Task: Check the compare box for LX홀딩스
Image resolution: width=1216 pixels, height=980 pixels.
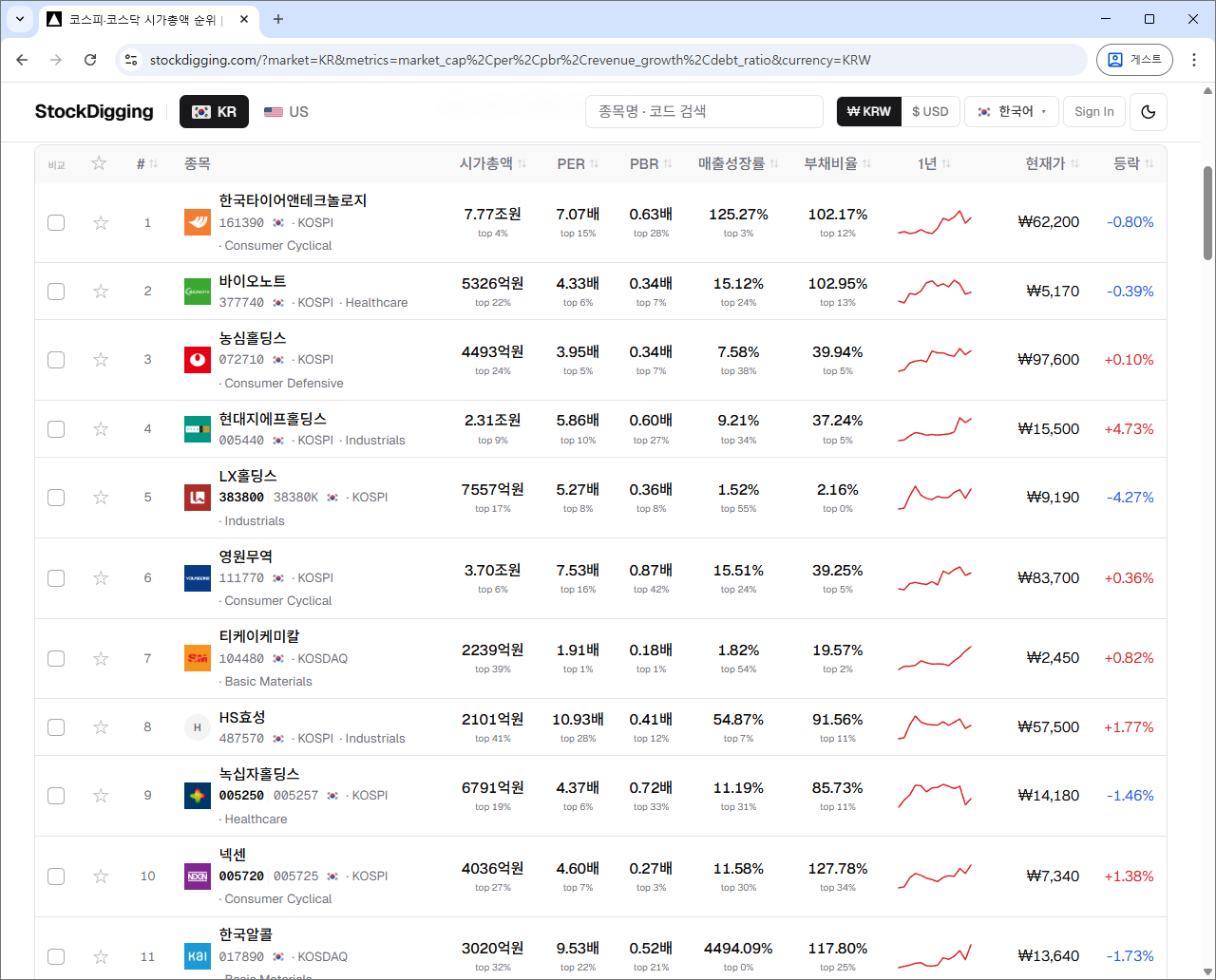Action: [x=56, y=498]
